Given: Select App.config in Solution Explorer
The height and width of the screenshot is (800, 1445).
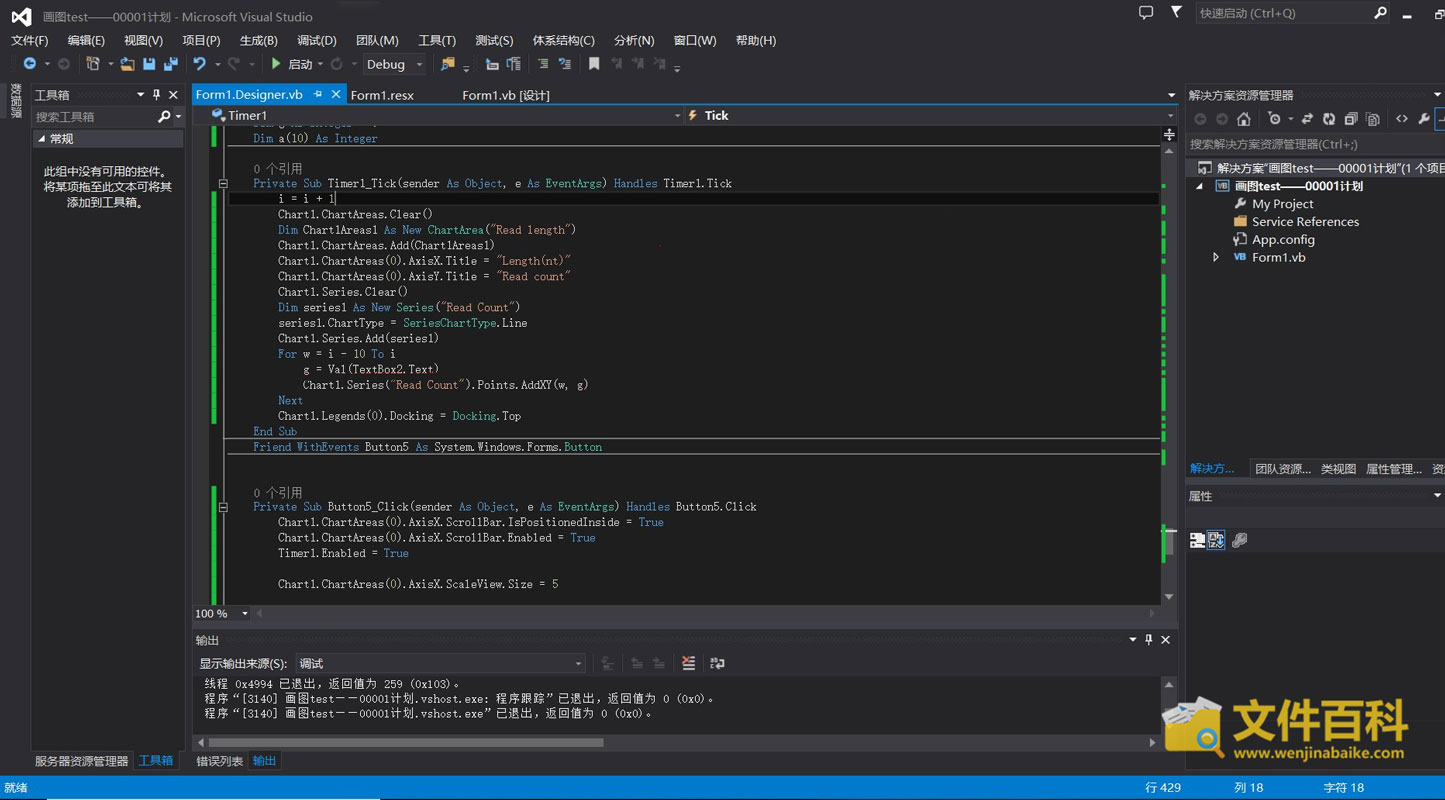Looking at the screenshot, I should (1282, 239).
